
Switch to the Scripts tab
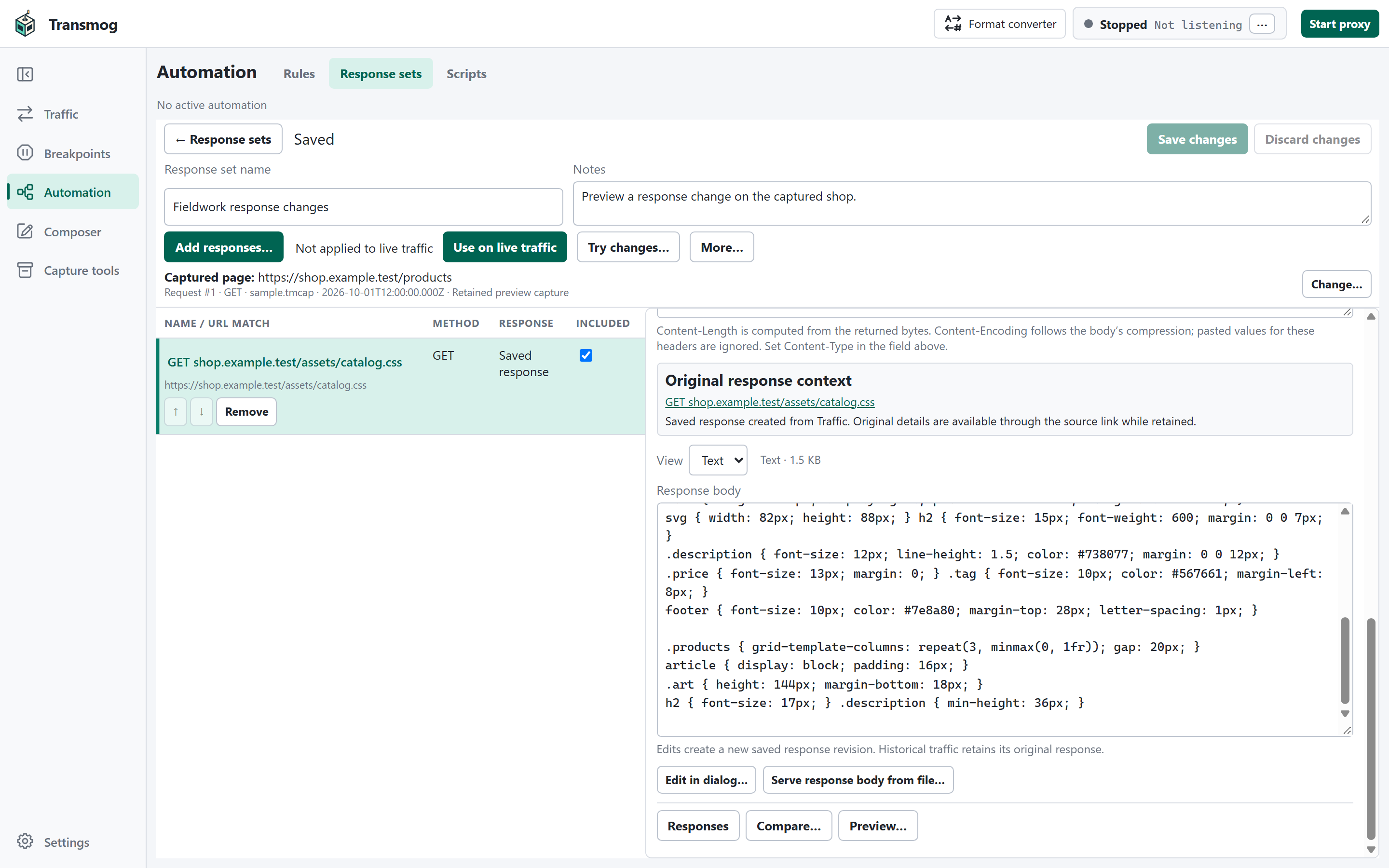coord(466,73)
